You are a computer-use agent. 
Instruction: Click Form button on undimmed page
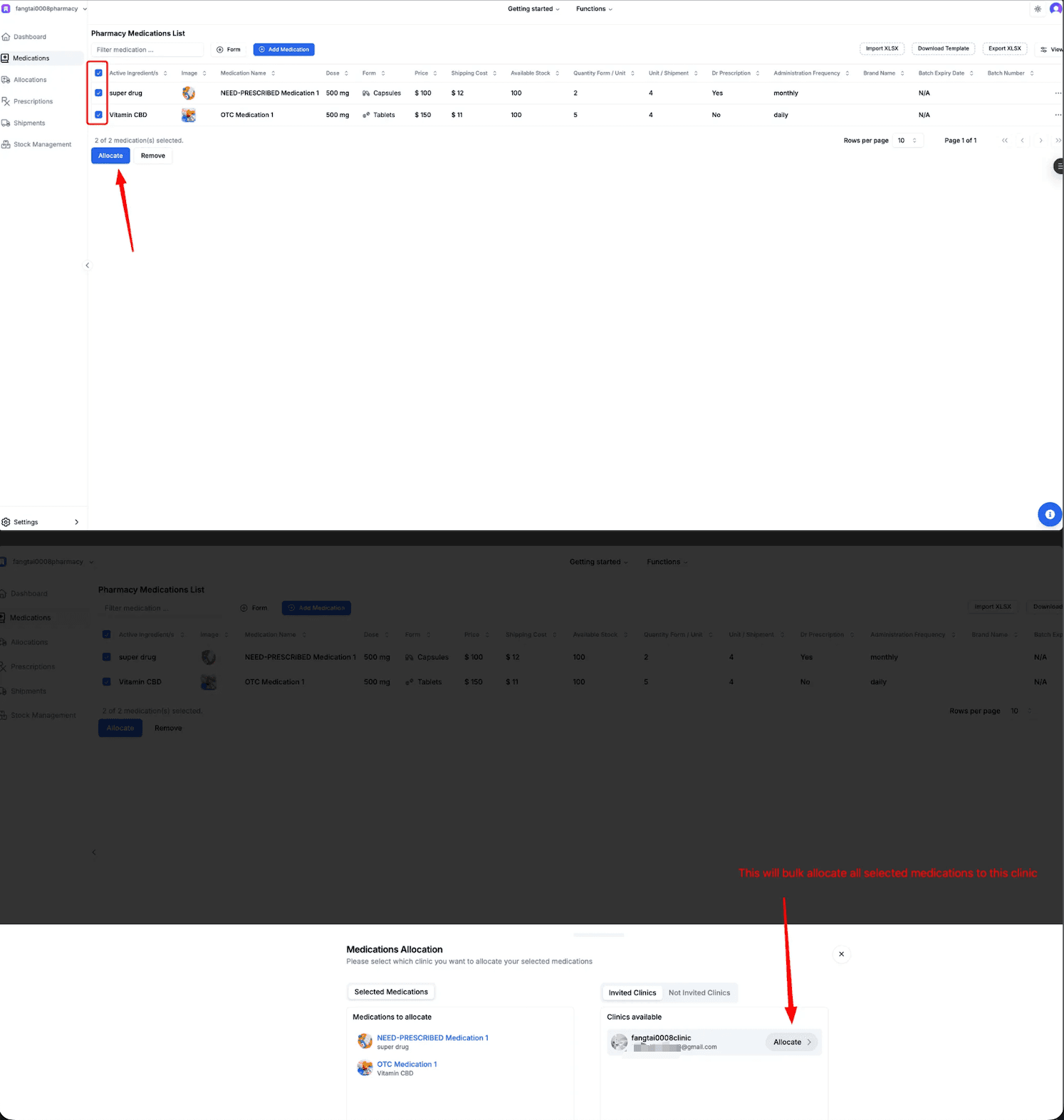coord(229,50)
